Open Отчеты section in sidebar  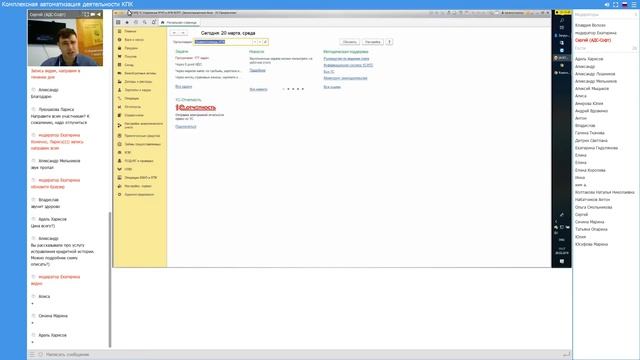coord(132,107)
